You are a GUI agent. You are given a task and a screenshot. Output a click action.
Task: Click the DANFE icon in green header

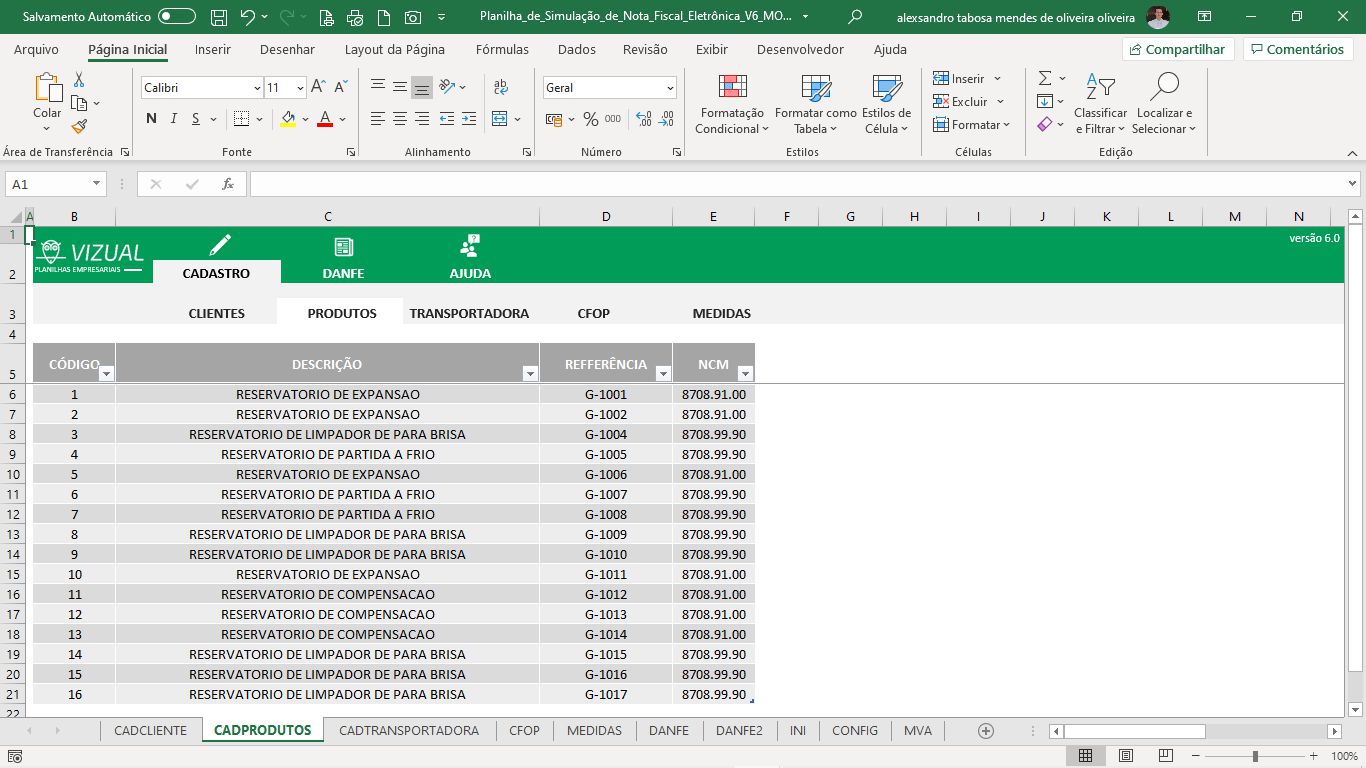point(343,247)
